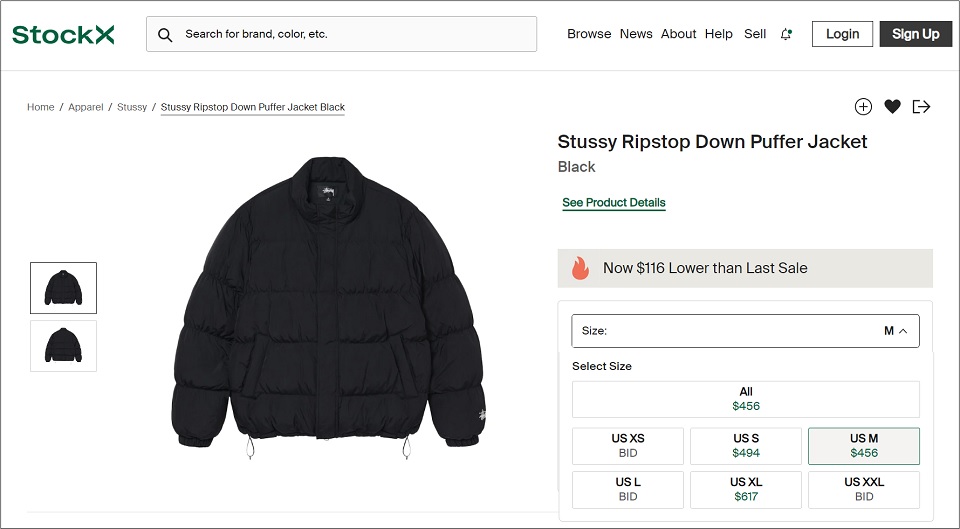Go to Apparel breadcrumb

pos(86,107)
